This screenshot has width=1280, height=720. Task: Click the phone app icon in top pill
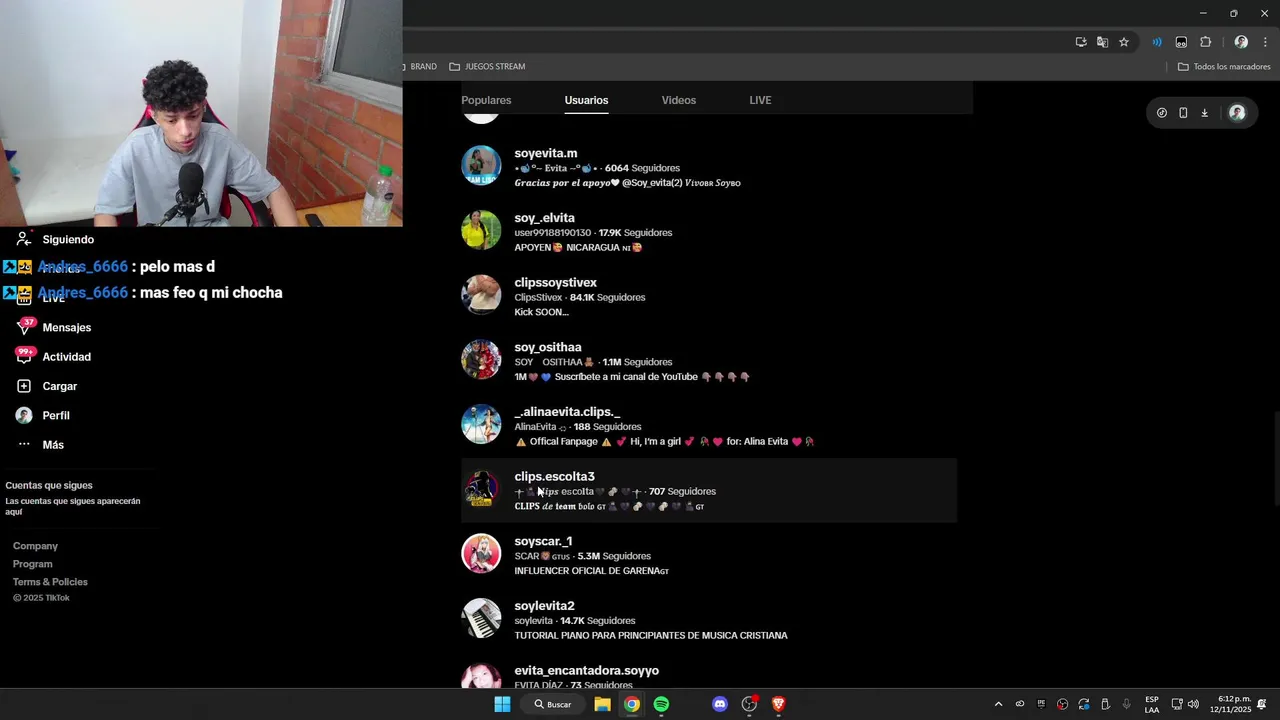pos(1183,113)
